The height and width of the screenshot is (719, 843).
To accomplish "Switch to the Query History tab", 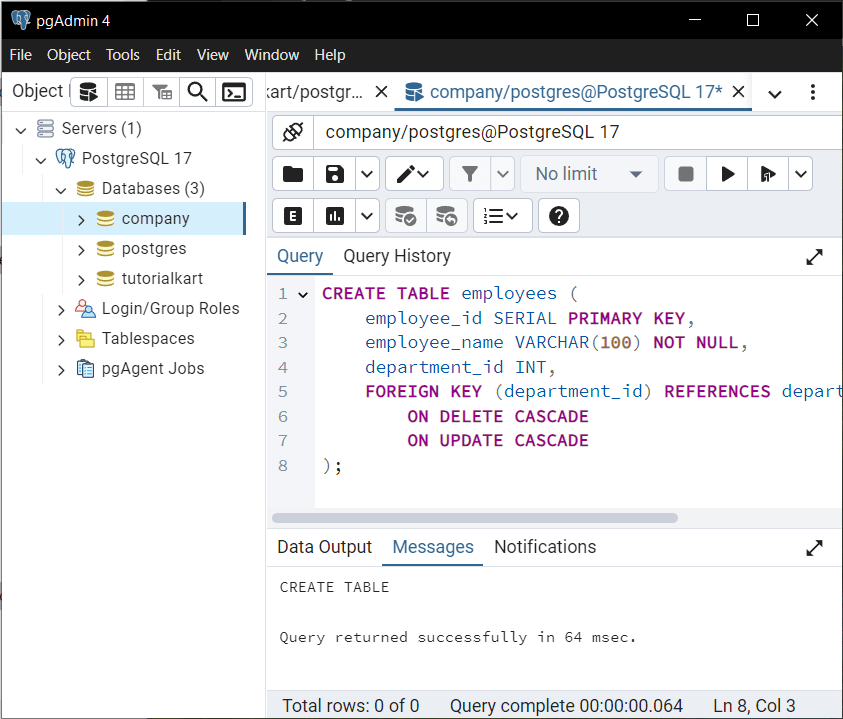I will [397, 256].
